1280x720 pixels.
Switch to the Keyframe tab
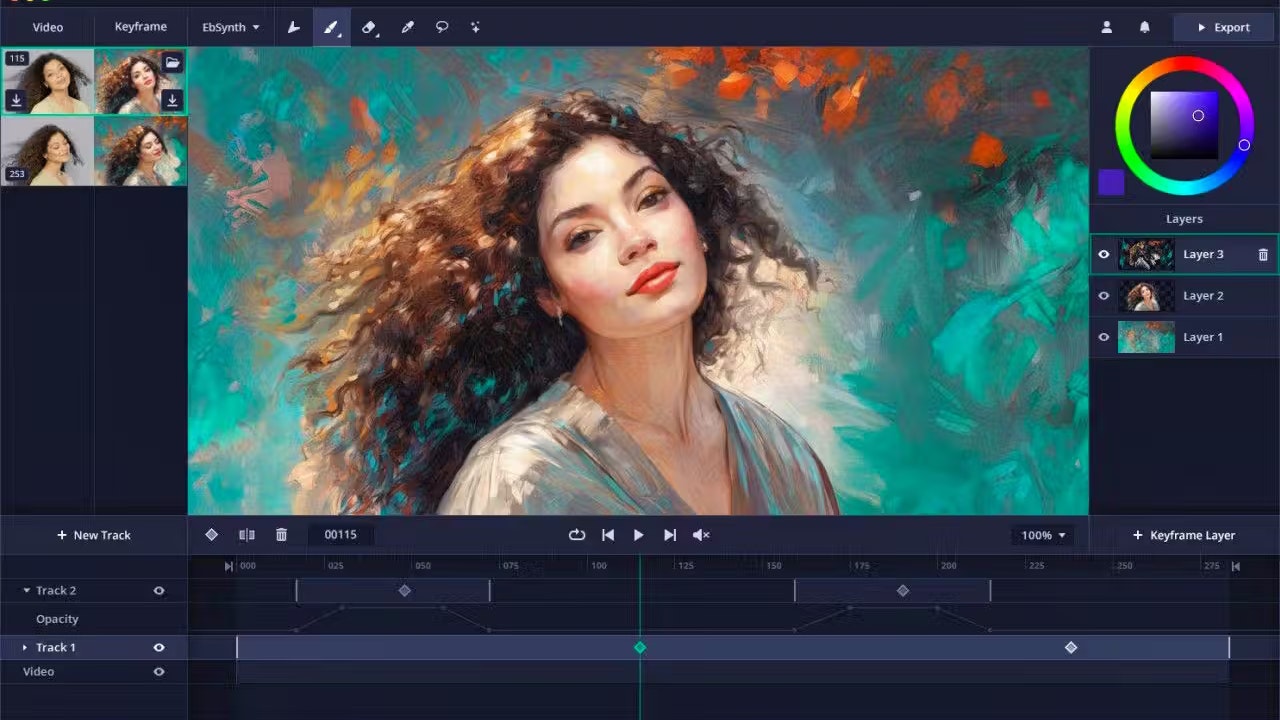coord(140,27)
